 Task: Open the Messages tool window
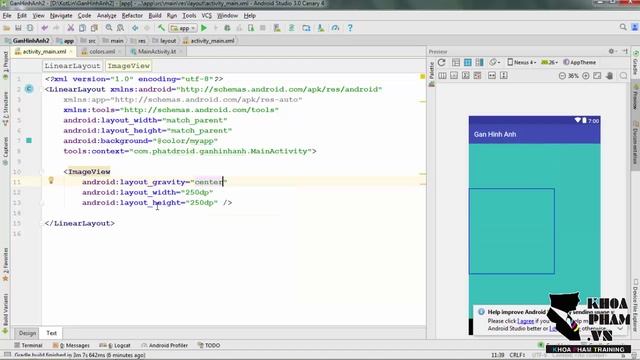(x=71, y=345)
